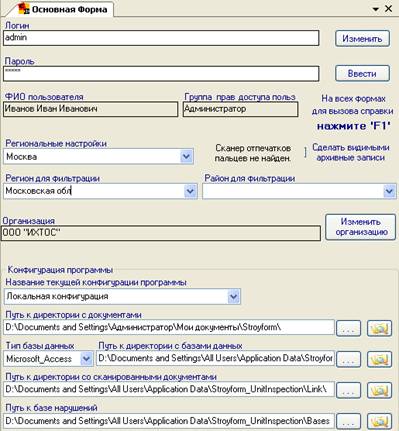Click scanned documents path field ending Link\
This screenshot has height=431, width=399.
click(x=169, y=389)
